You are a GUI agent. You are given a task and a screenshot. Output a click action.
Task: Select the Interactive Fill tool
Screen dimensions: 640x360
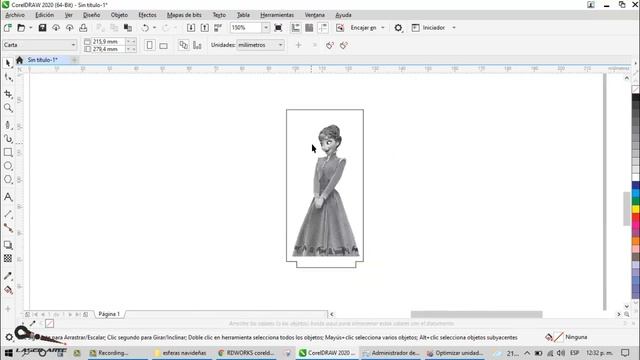coord(8,290)
